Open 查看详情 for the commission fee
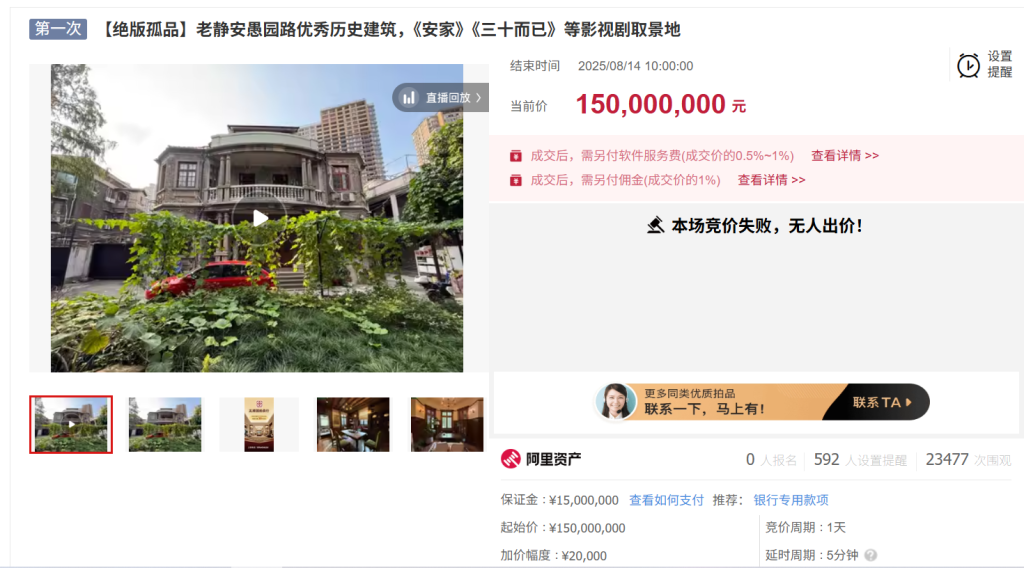 pos(771,180)
